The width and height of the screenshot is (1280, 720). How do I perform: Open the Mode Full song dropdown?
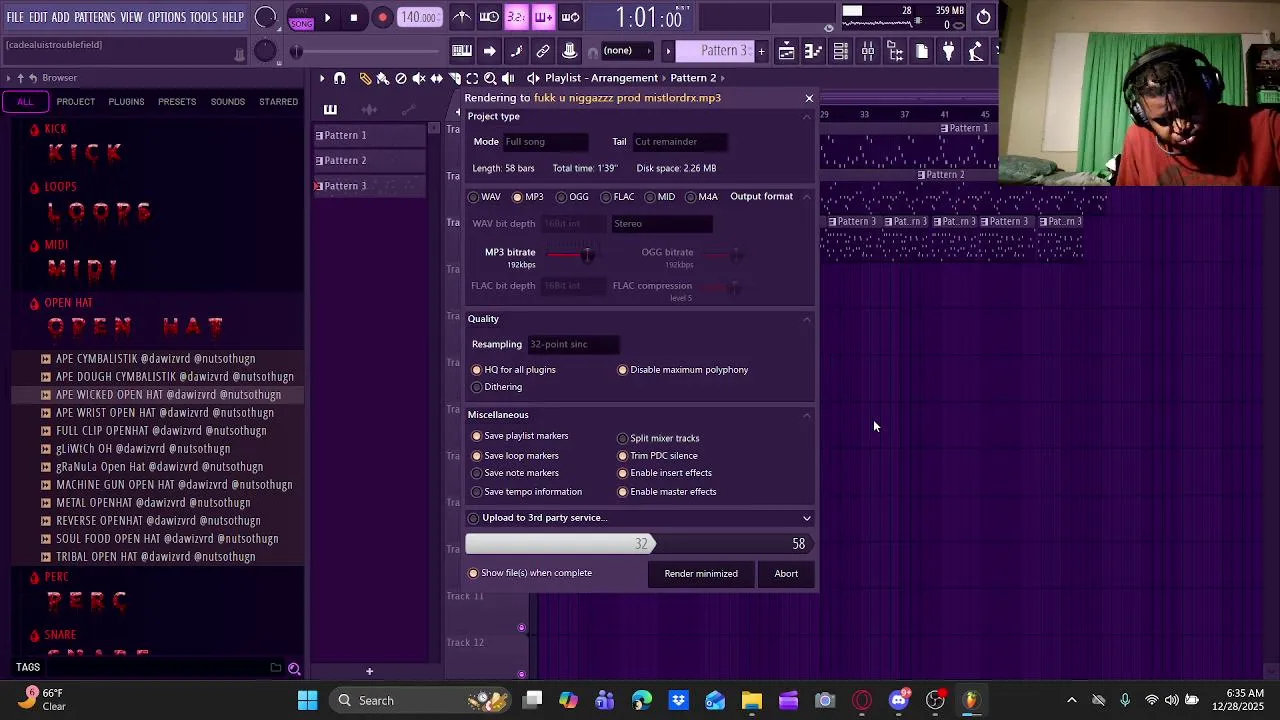tap(545, 142)
